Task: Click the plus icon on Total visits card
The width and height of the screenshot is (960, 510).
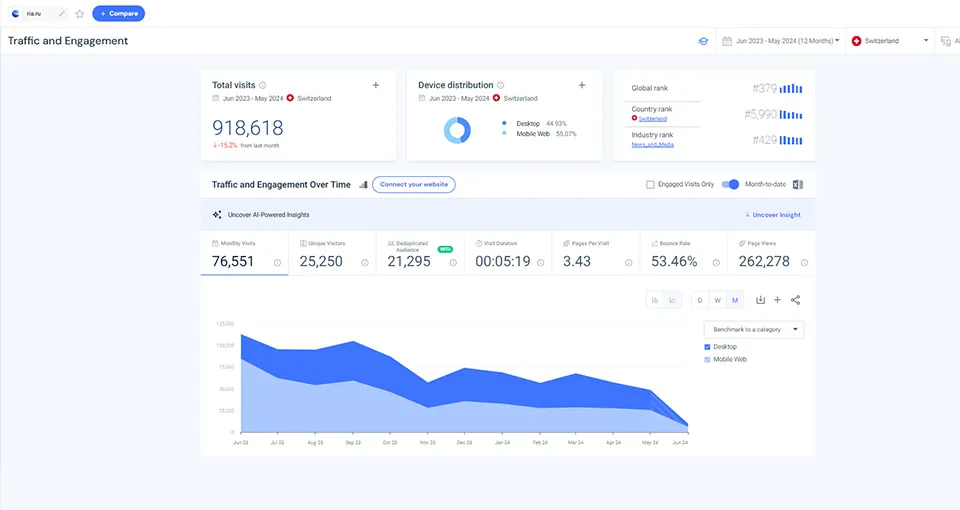Action: pyautogui.click(x=376, y=86)
